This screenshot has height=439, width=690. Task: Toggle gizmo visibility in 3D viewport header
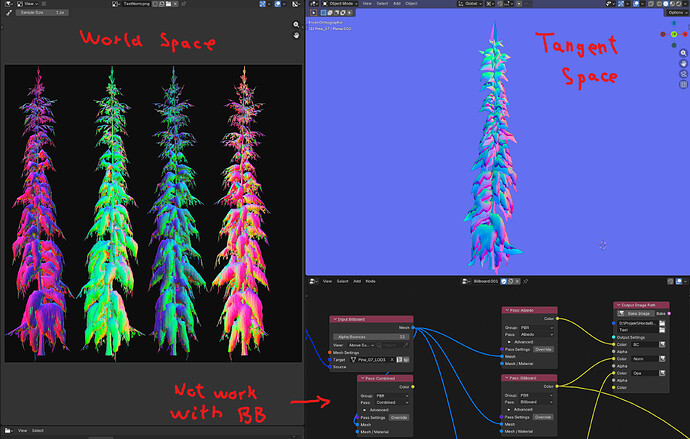tap(621, 4)
